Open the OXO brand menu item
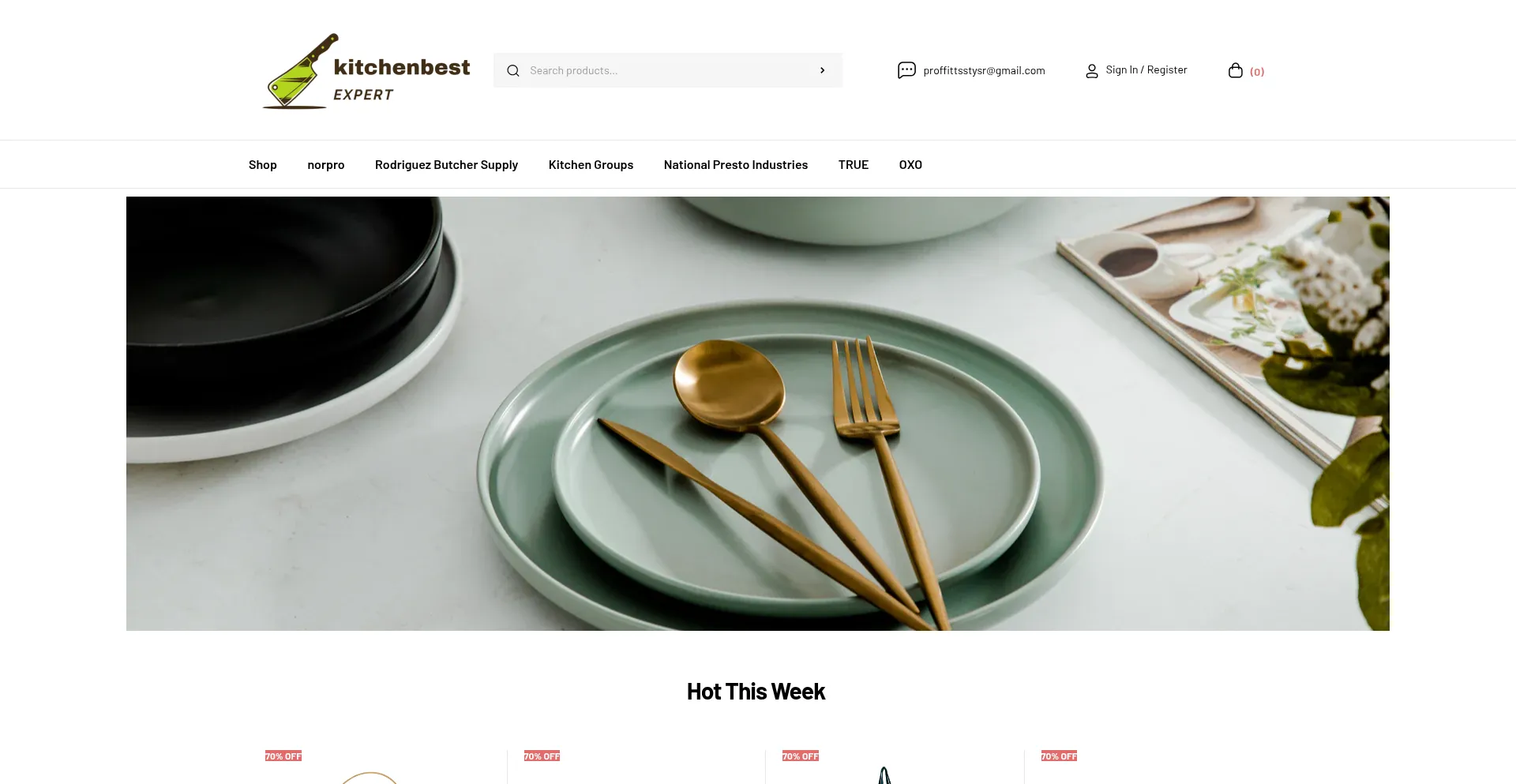The width and height of the screenshot is (1516, 784). [x=910, y=165]
